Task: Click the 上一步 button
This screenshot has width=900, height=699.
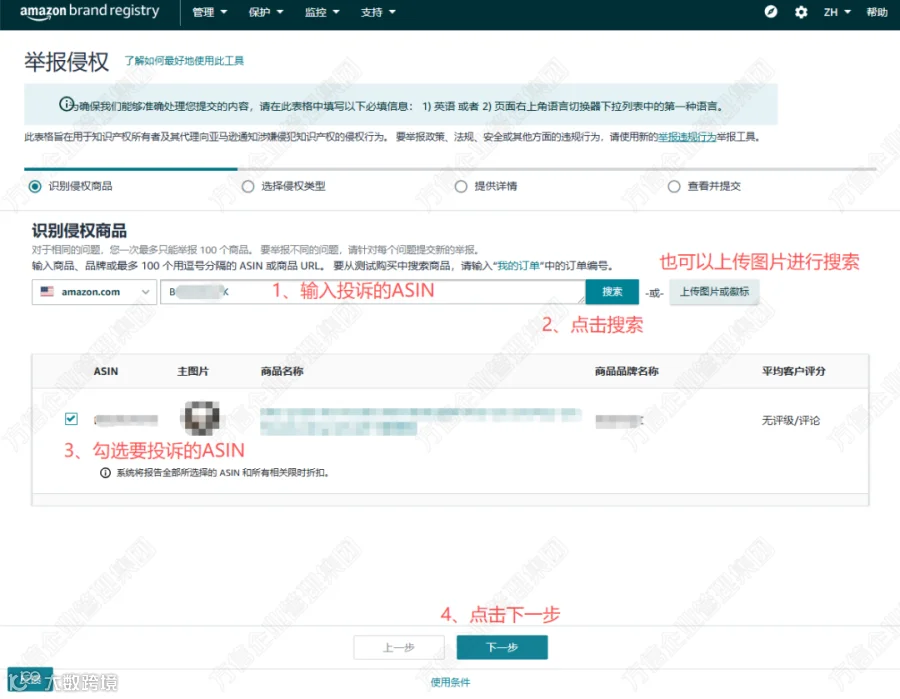Action: coord(399,647)
